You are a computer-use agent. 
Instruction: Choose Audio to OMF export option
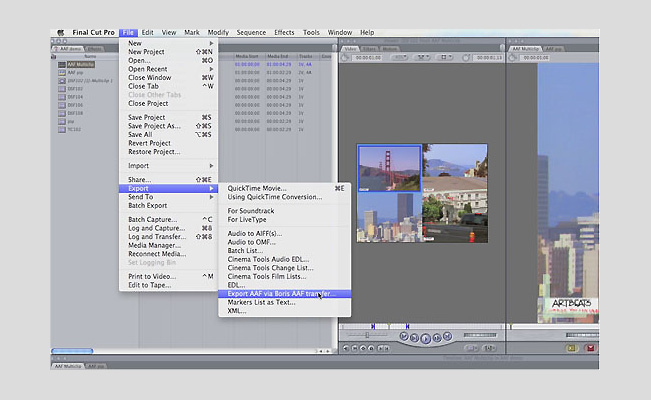tap(284, 242)
